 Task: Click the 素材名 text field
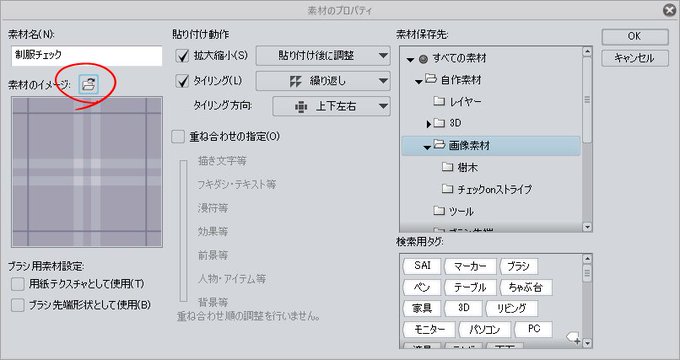pos(87,56)
